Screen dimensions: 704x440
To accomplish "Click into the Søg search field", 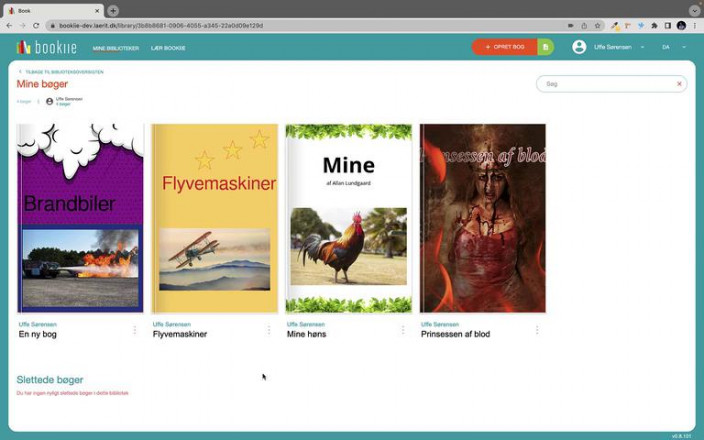I will click(x=605, y=84).
